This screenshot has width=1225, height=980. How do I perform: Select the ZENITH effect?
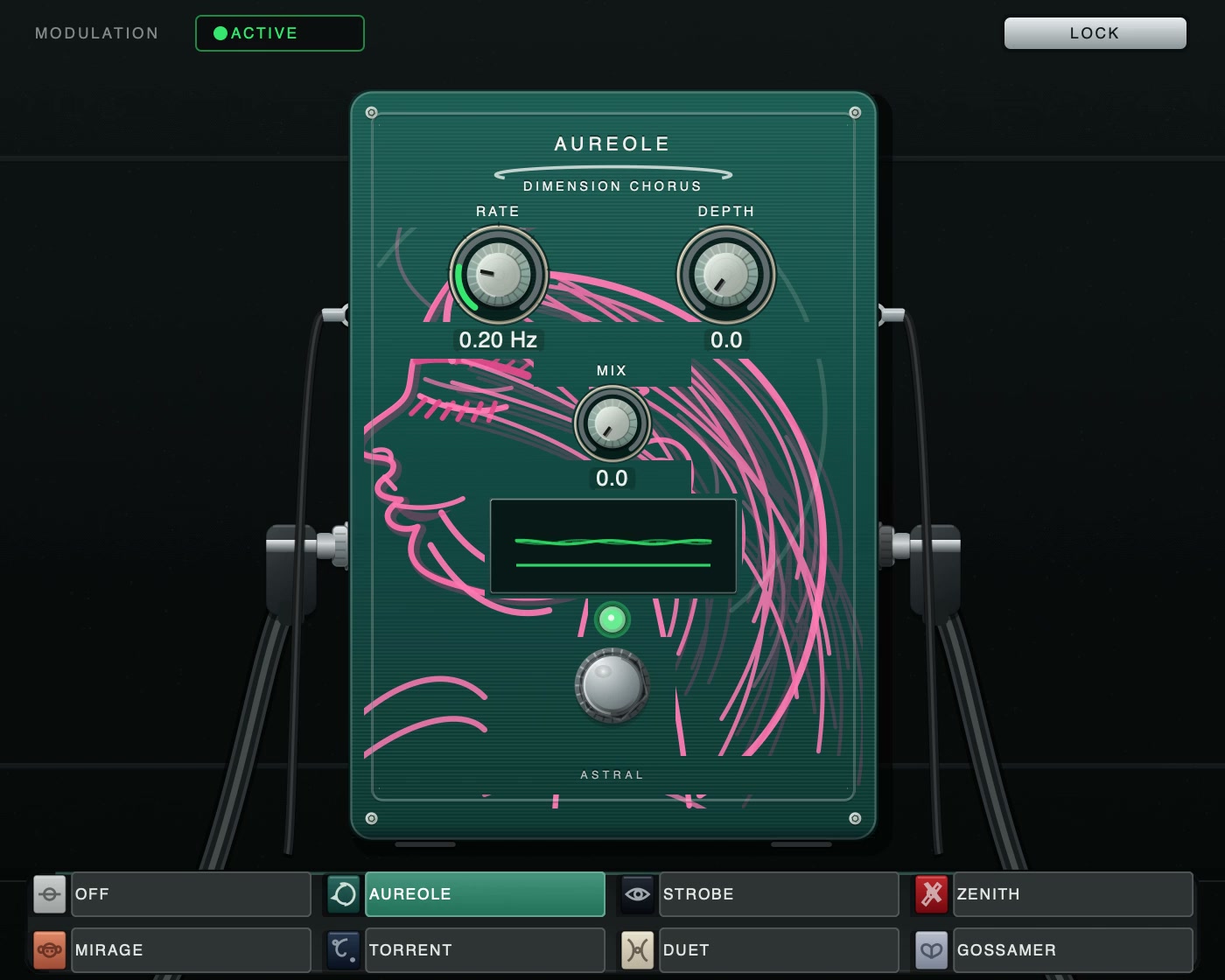pyautogui.click(x=1073, y=894)
